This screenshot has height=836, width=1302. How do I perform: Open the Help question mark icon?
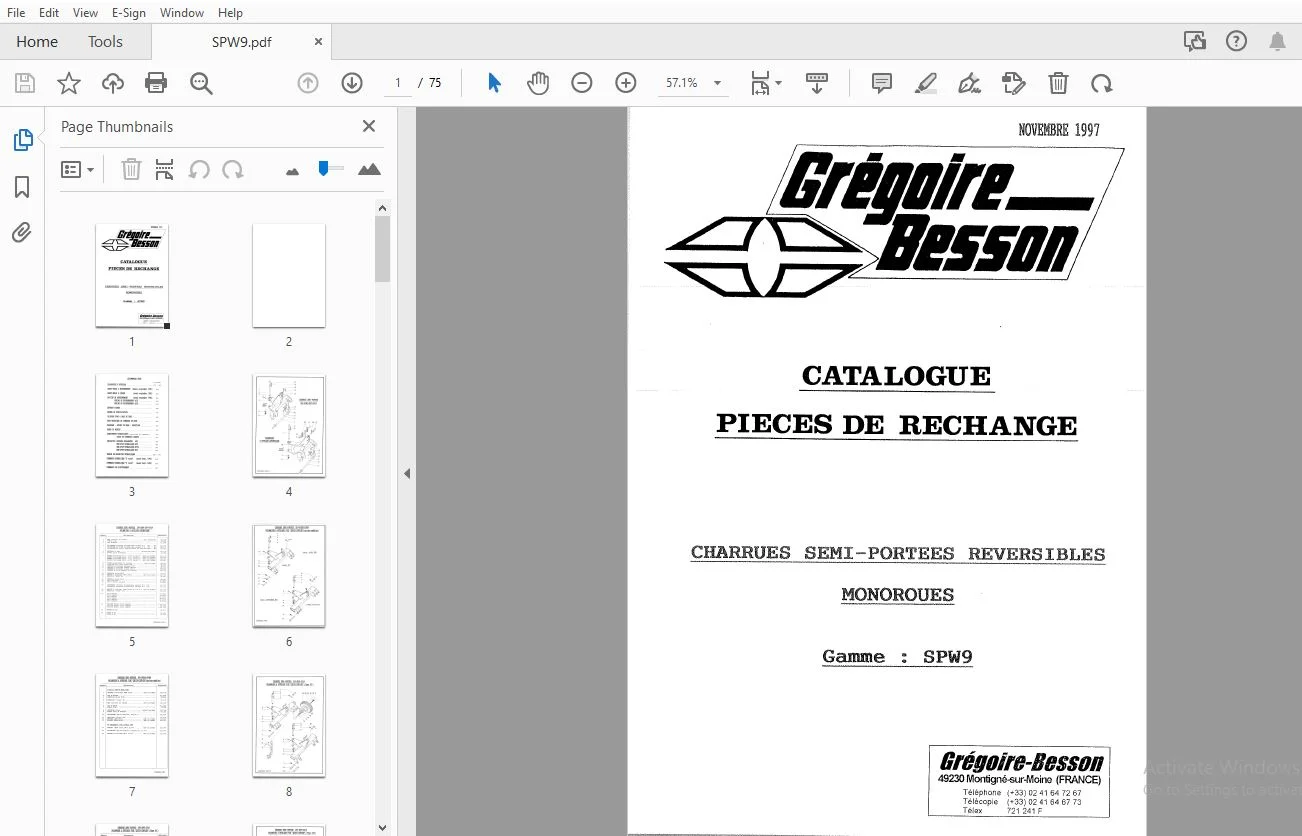(1236, 41)
